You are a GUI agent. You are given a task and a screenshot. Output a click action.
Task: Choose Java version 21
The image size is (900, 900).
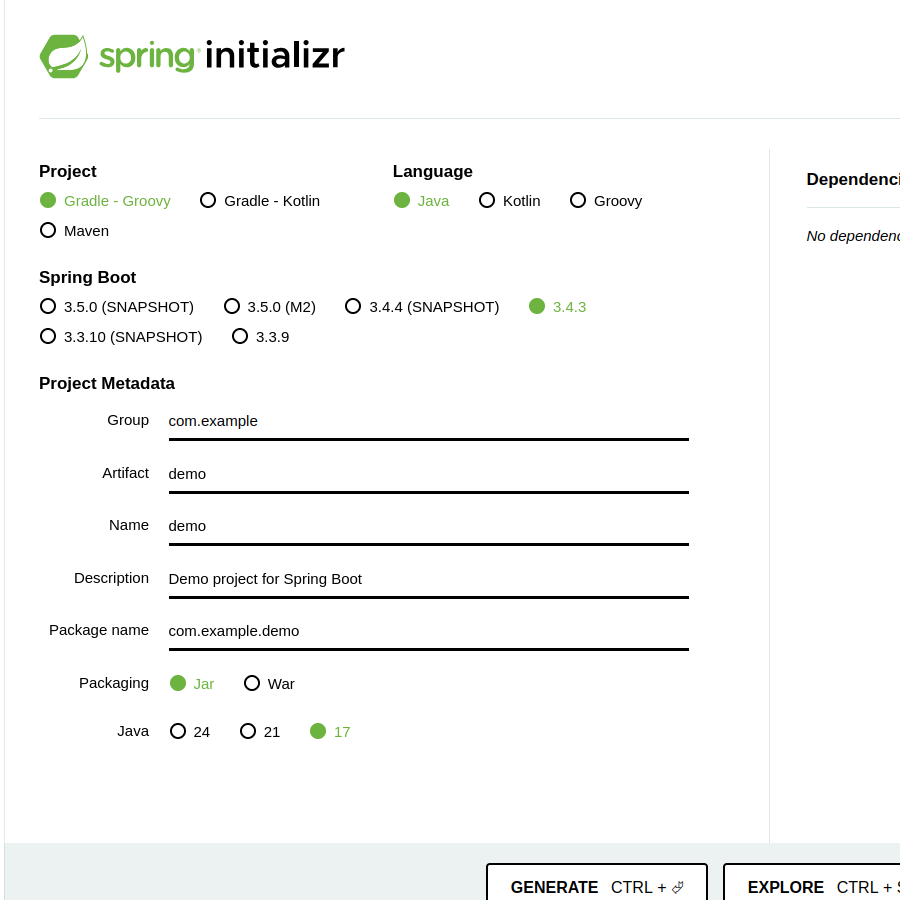[260, 732]
